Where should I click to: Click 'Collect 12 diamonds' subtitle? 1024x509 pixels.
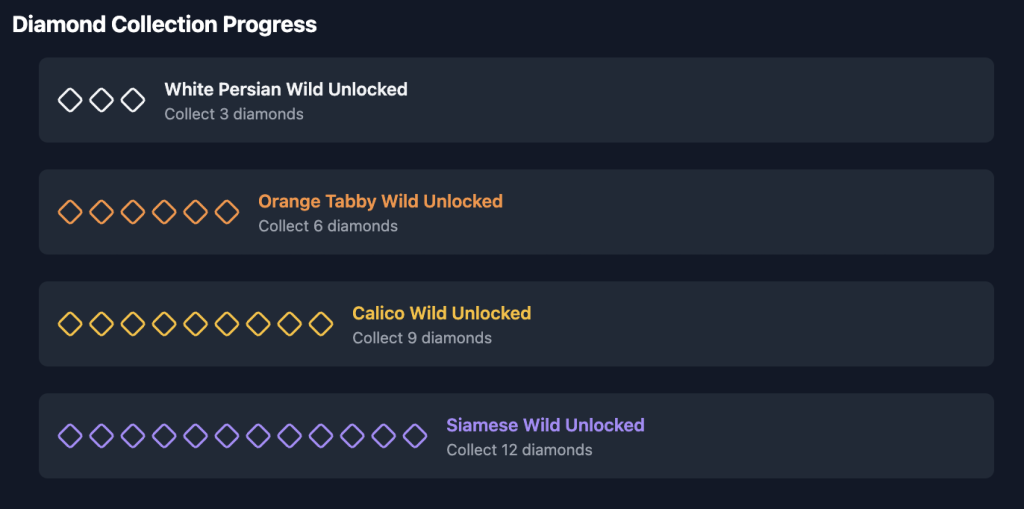click(519, 450)
